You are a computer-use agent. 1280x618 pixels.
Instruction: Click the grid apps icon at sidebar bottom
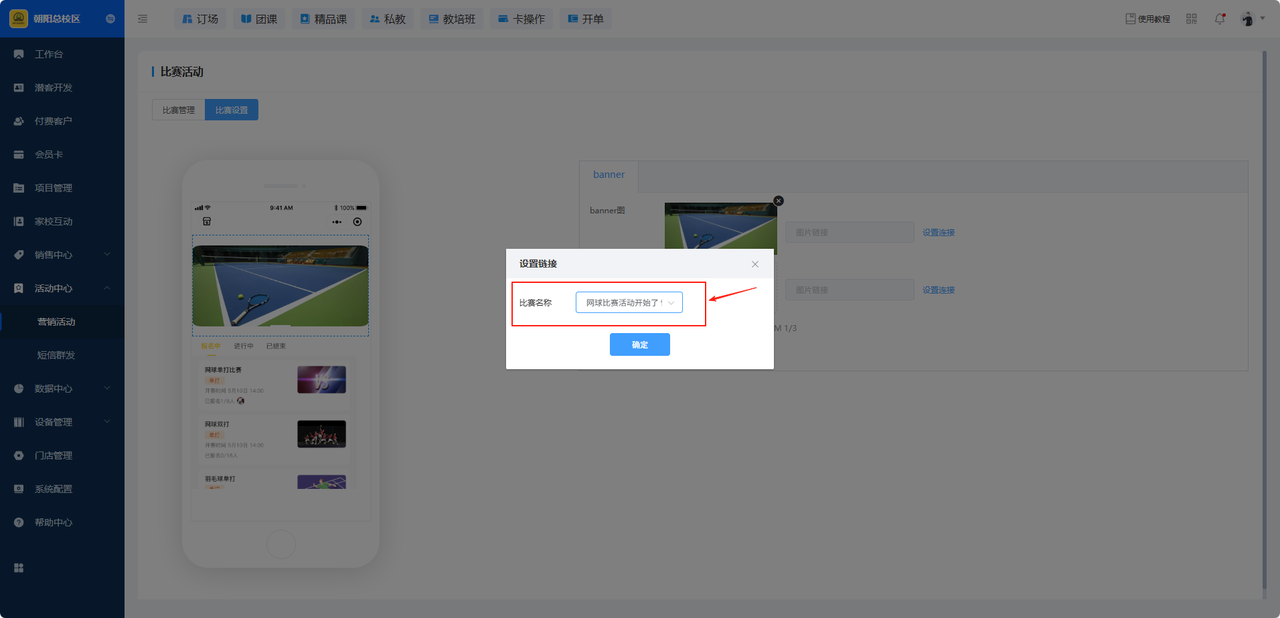click(18, 568)
